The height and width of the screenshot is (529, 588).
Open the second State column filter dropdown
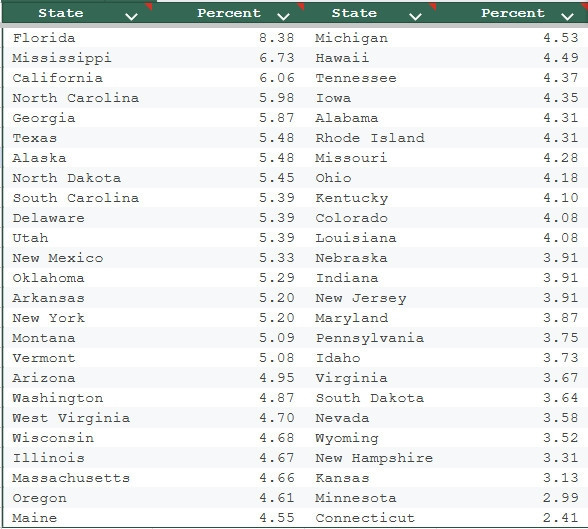[x=416, y=16]
